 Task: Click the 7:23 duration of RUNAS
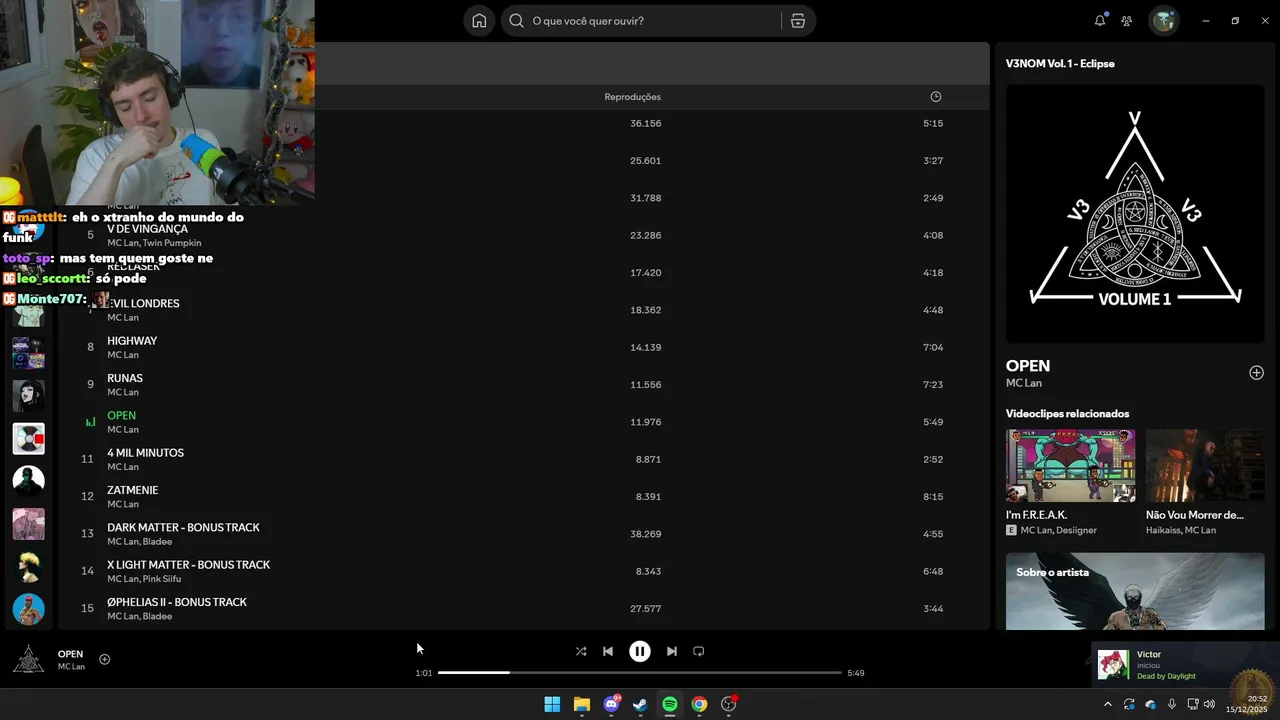[933, 384]
